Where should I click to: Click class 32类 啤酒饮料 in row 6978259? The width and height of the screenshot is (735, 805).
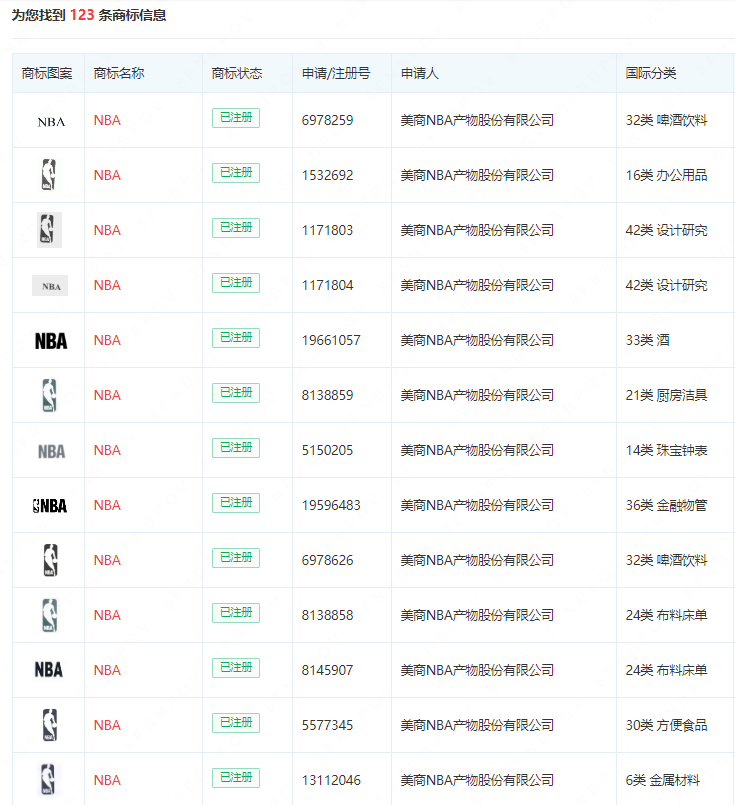(x=666, y=120)
